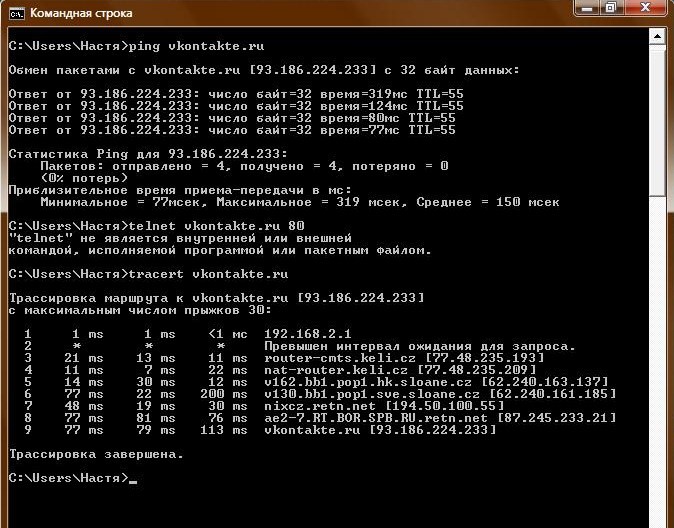Click hop 3 router-cmts.keli.cz entry
The width and height of the screenshot is (674, 528).
[404, 358]
